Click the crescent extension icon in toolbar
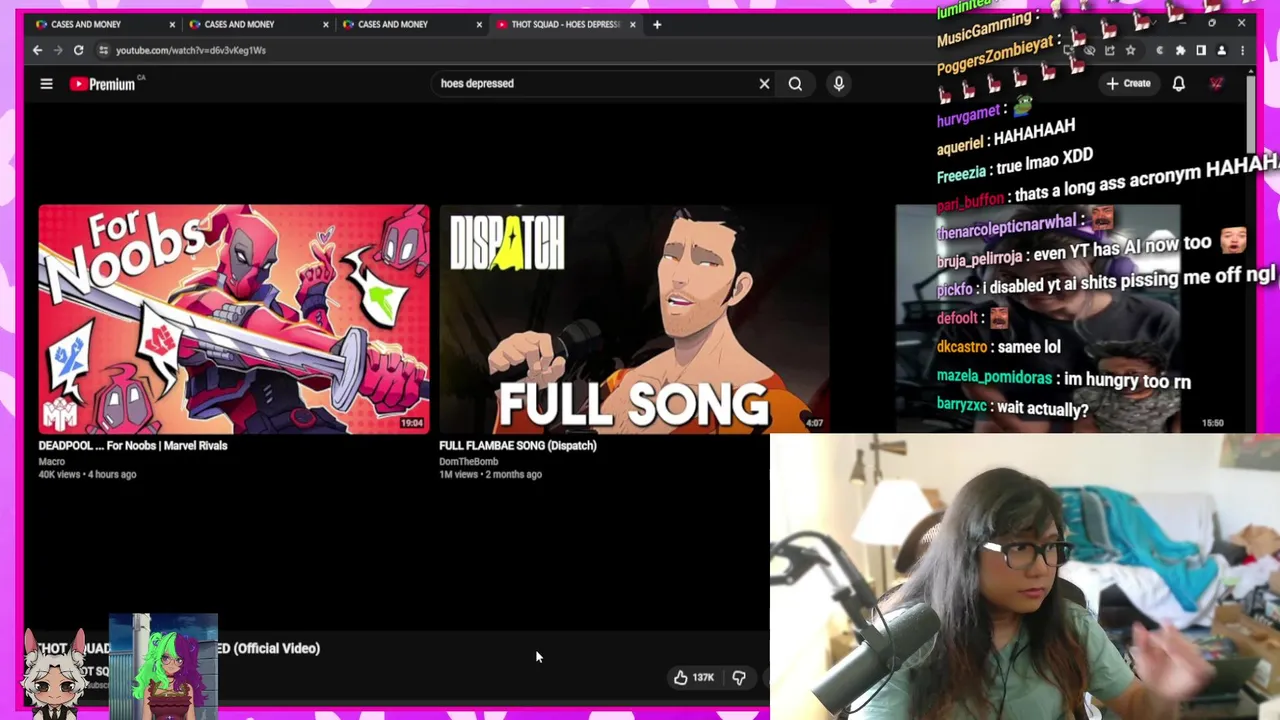The image size is (1280, 720). coord(1159,50)
